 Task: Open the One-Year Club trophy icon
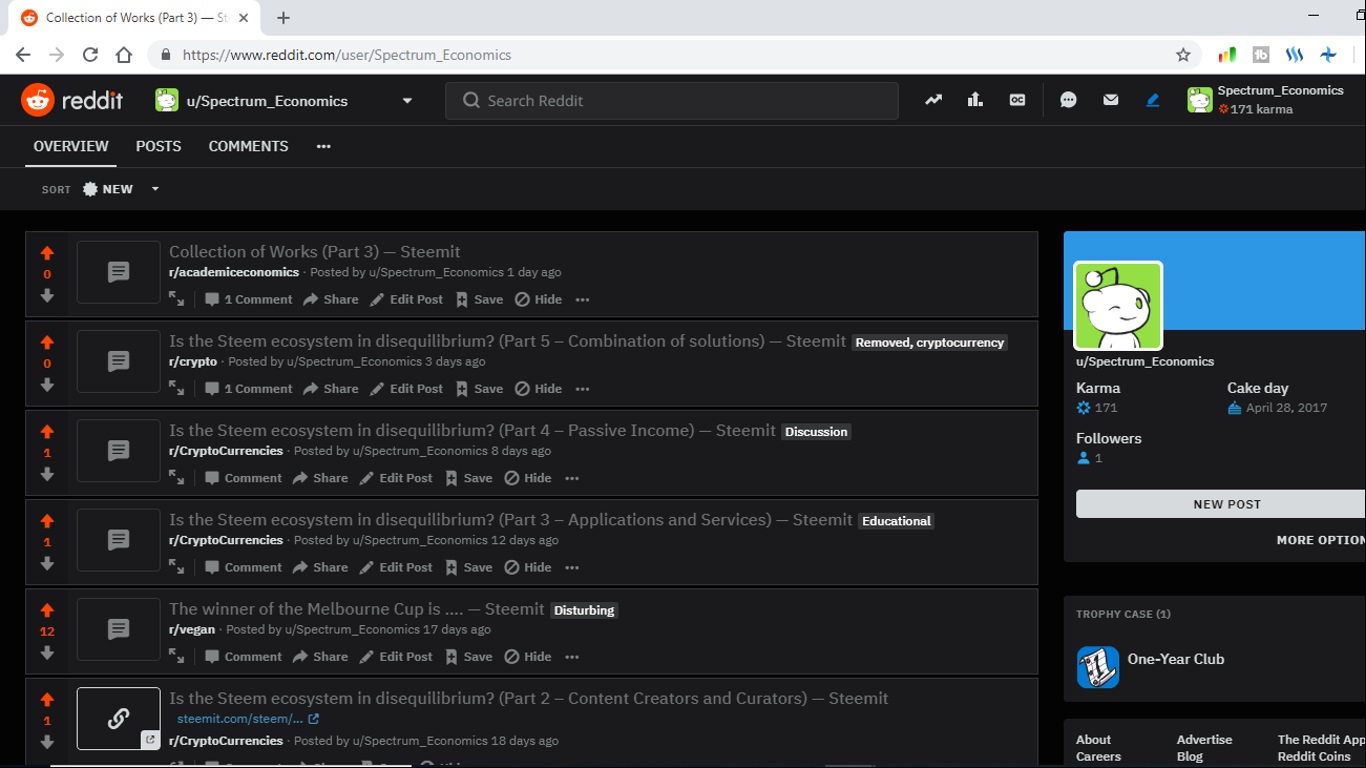click(1098, 667)
